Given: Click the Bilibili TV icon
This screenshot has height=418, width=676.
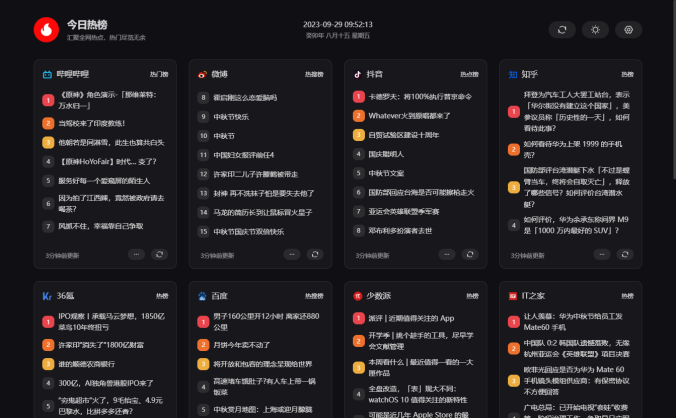Looking at the screenshot, I should pyautogui.click(x=47, y=75).
